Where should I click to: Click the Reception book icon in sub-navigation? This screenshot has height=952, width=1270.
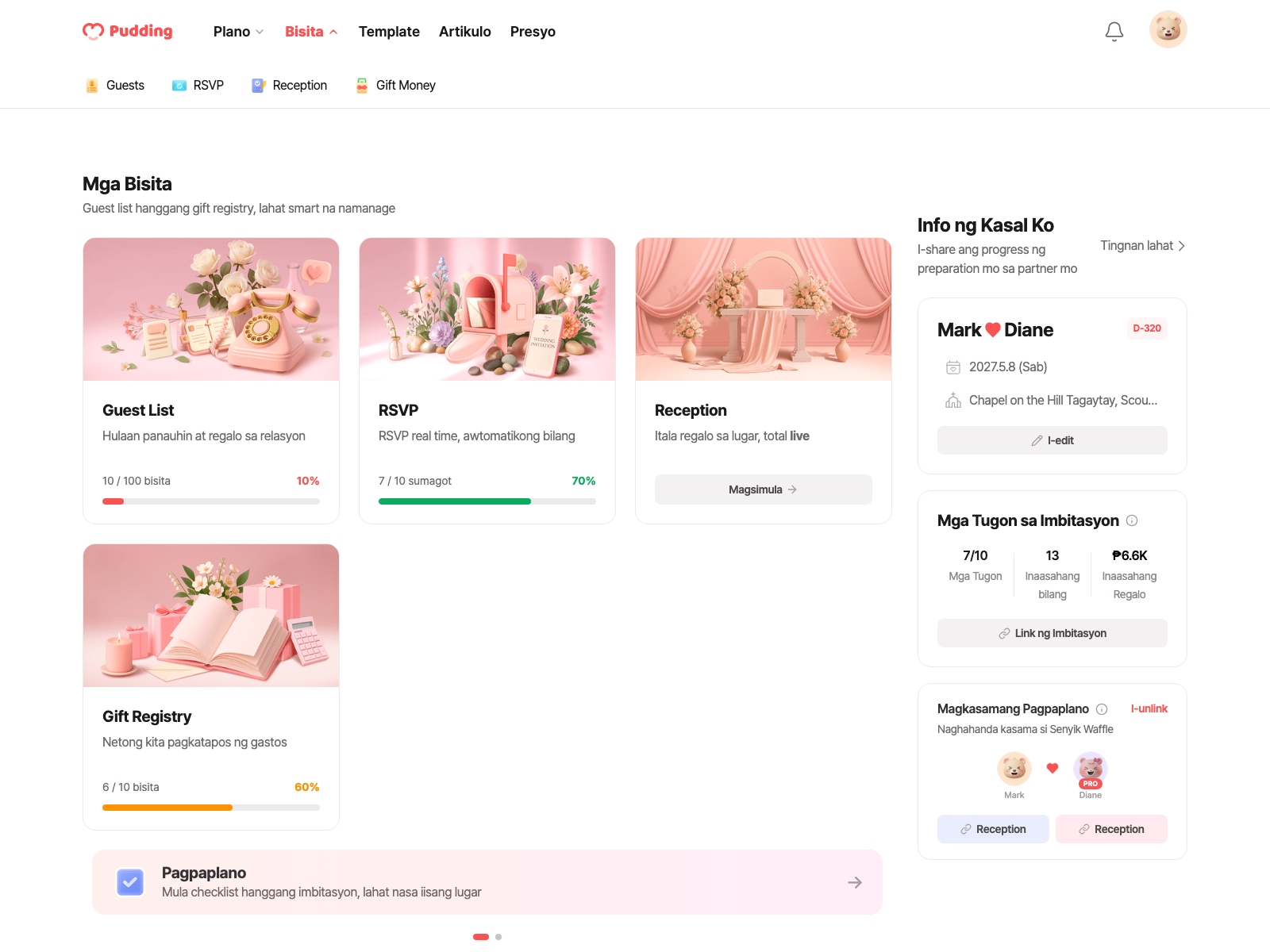(x=259, y=86)
